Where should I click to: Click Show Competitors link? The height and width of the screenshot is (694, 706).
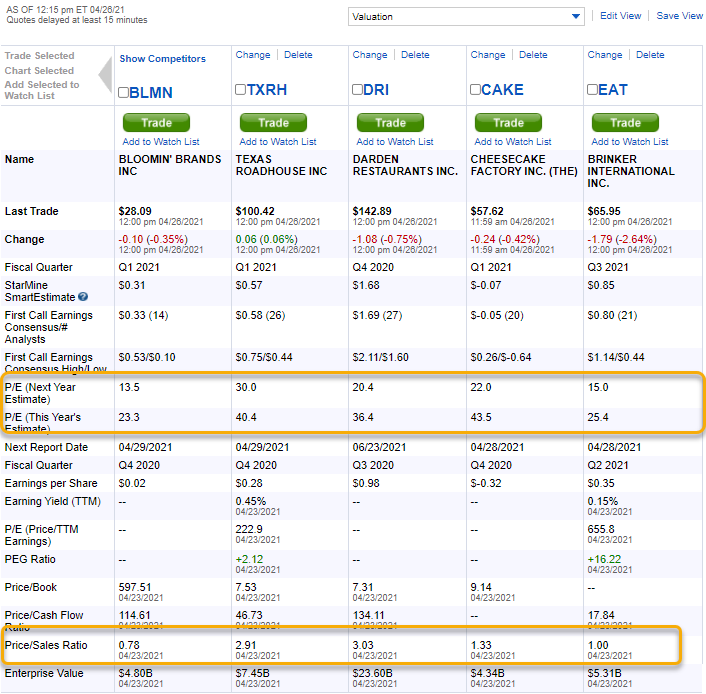[163, 59]
